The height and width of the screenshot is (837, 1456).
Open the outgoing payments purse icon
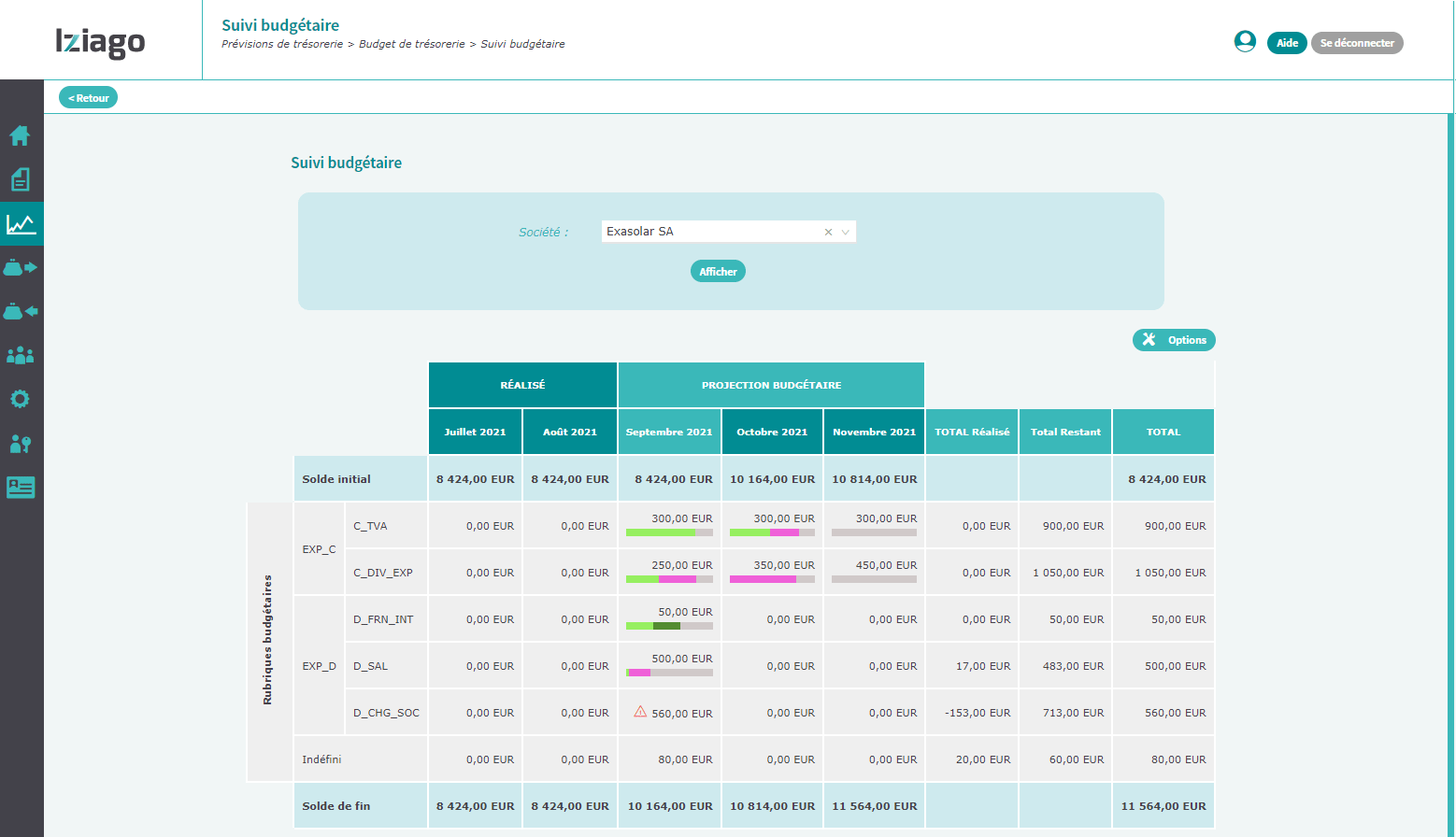point(20,268)
